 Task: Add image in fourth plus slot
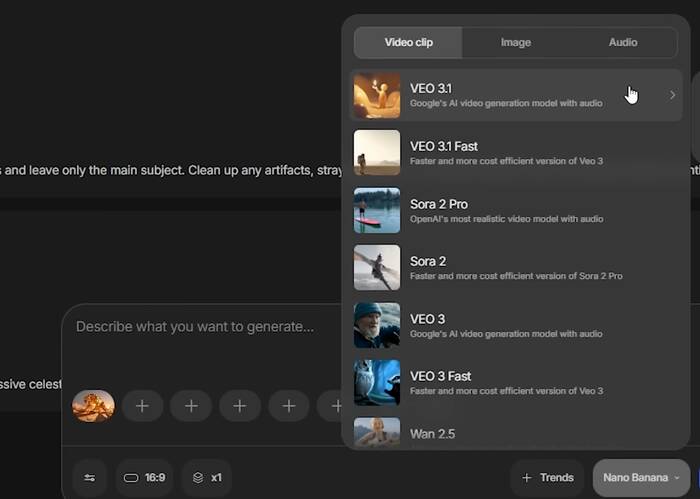tap(289, 406)
